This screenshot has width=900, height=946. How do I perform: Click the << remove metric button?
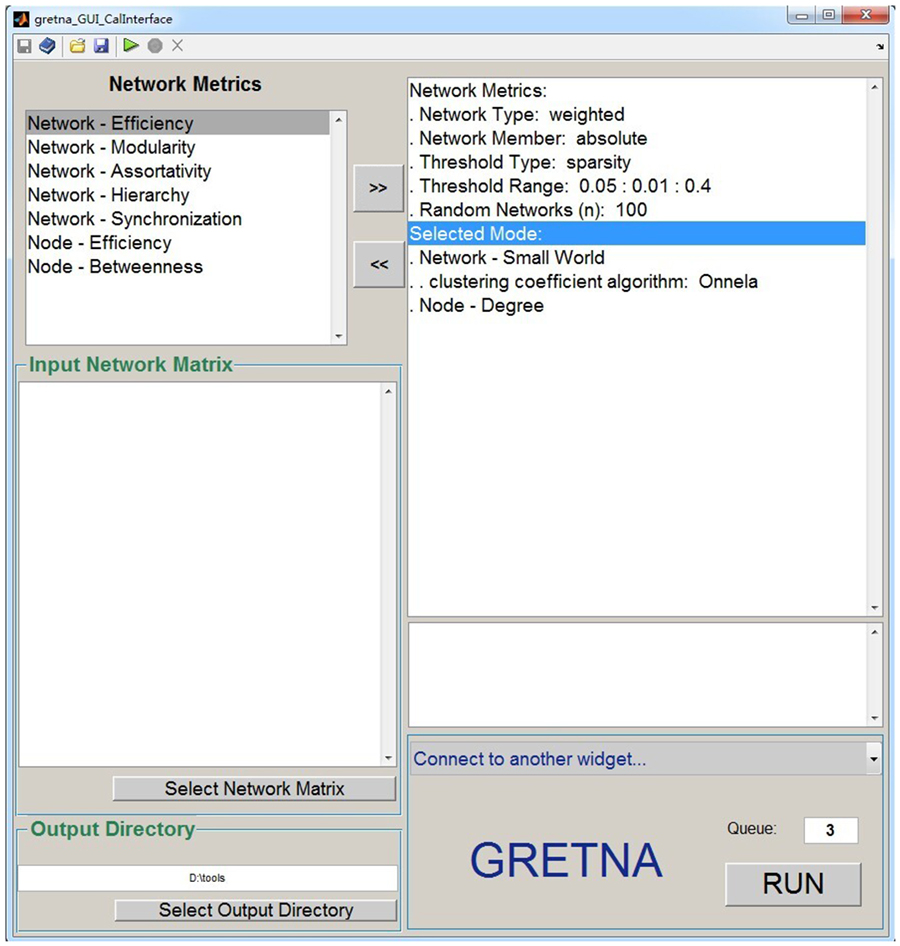point(379,264)
